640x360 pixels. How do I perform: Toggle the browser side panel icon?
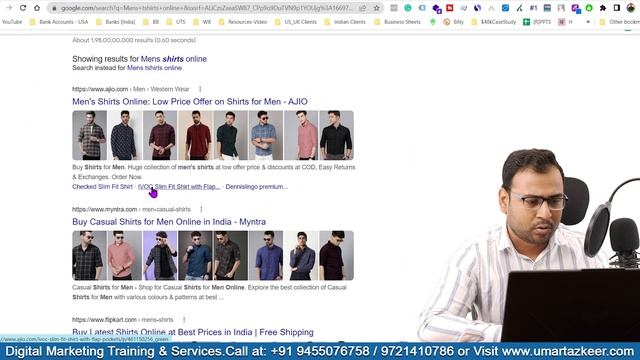click(617, 8)
